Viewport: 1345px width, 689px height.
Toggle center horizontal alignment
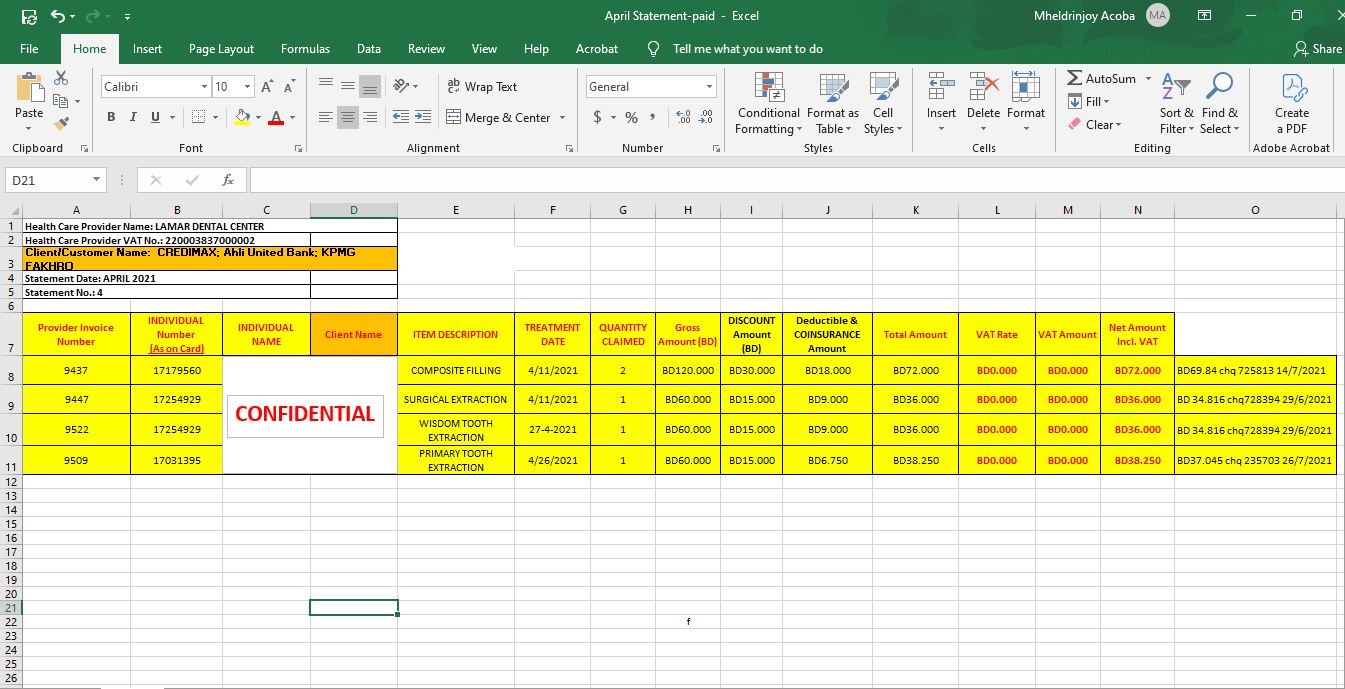(348, 117)
